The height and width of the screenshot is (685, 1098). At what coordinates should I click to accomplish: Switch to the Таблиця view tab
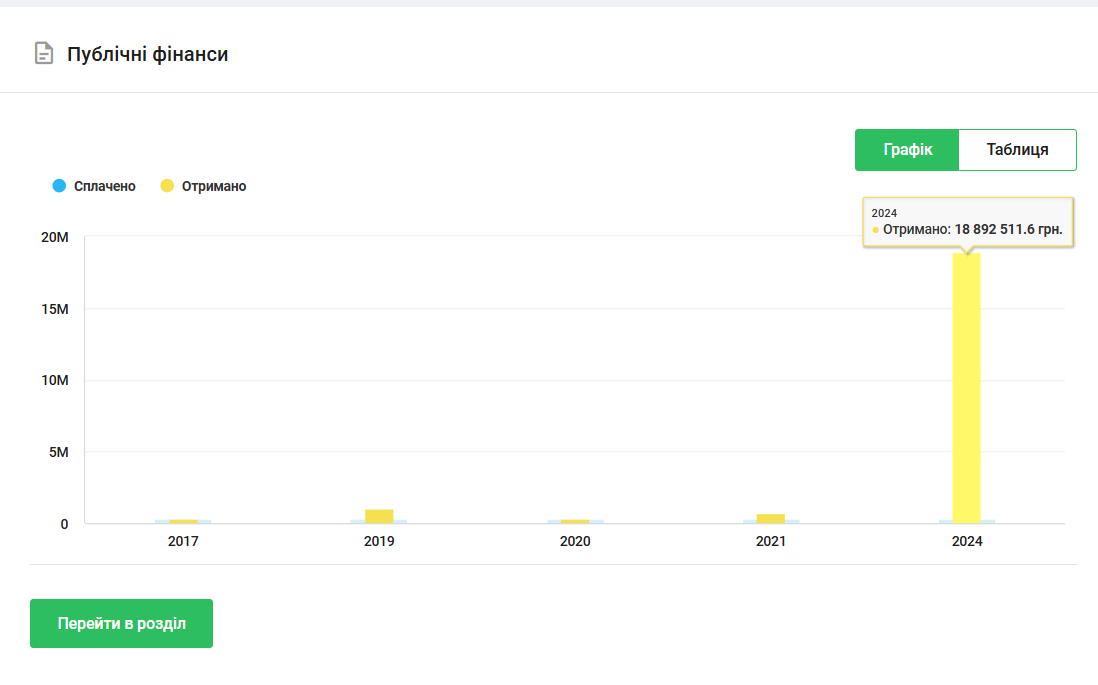pos(1017,150)
